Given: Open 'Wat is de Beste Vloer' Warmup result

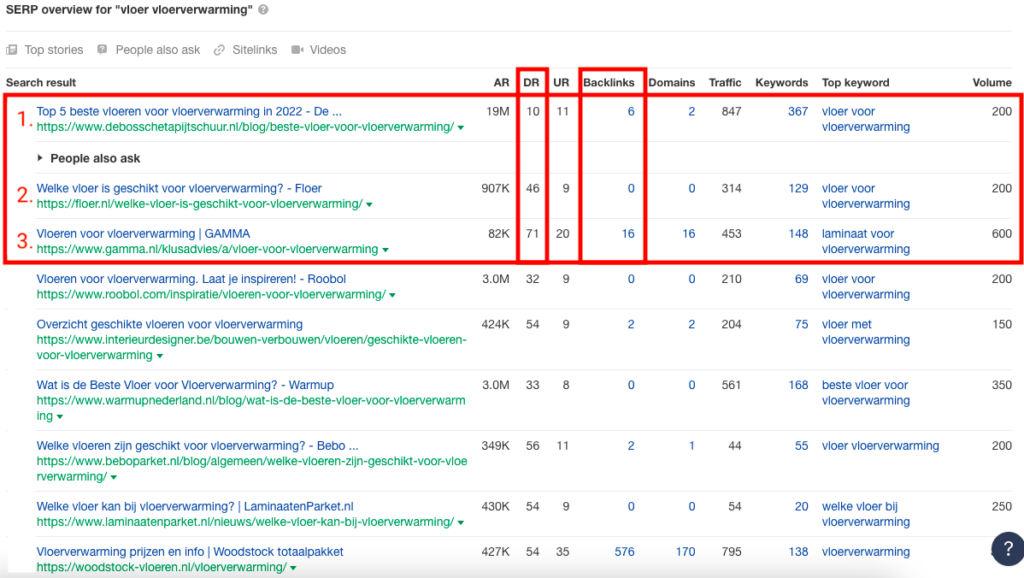Looking at the screenshot, I should coord(185,385).
